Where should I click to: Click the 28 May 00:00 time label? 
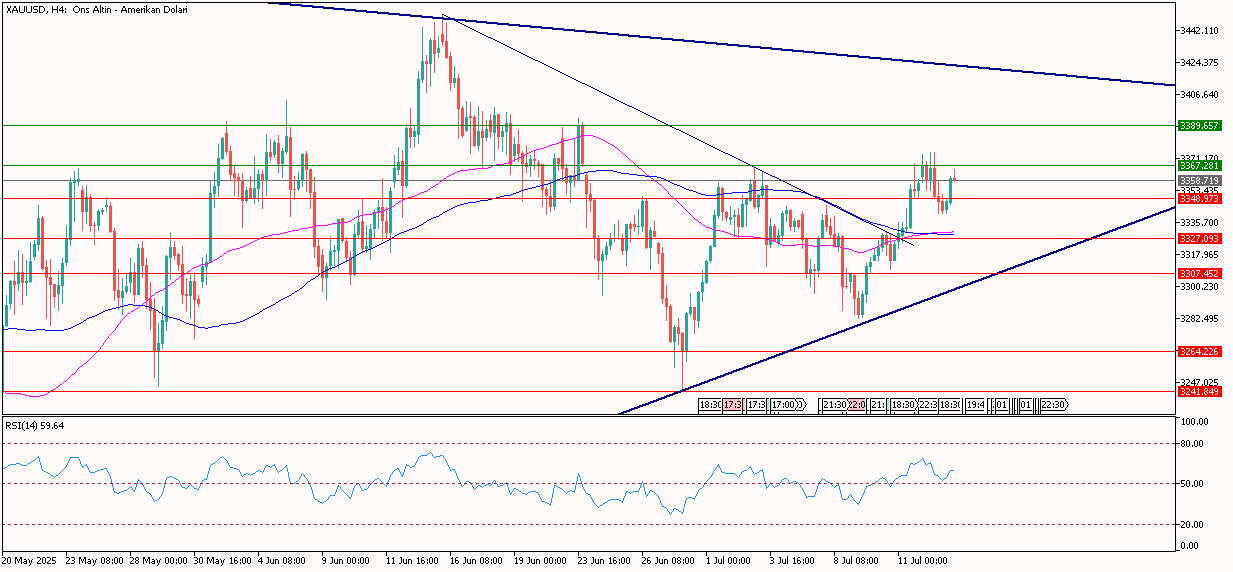[x=158, y=561]
